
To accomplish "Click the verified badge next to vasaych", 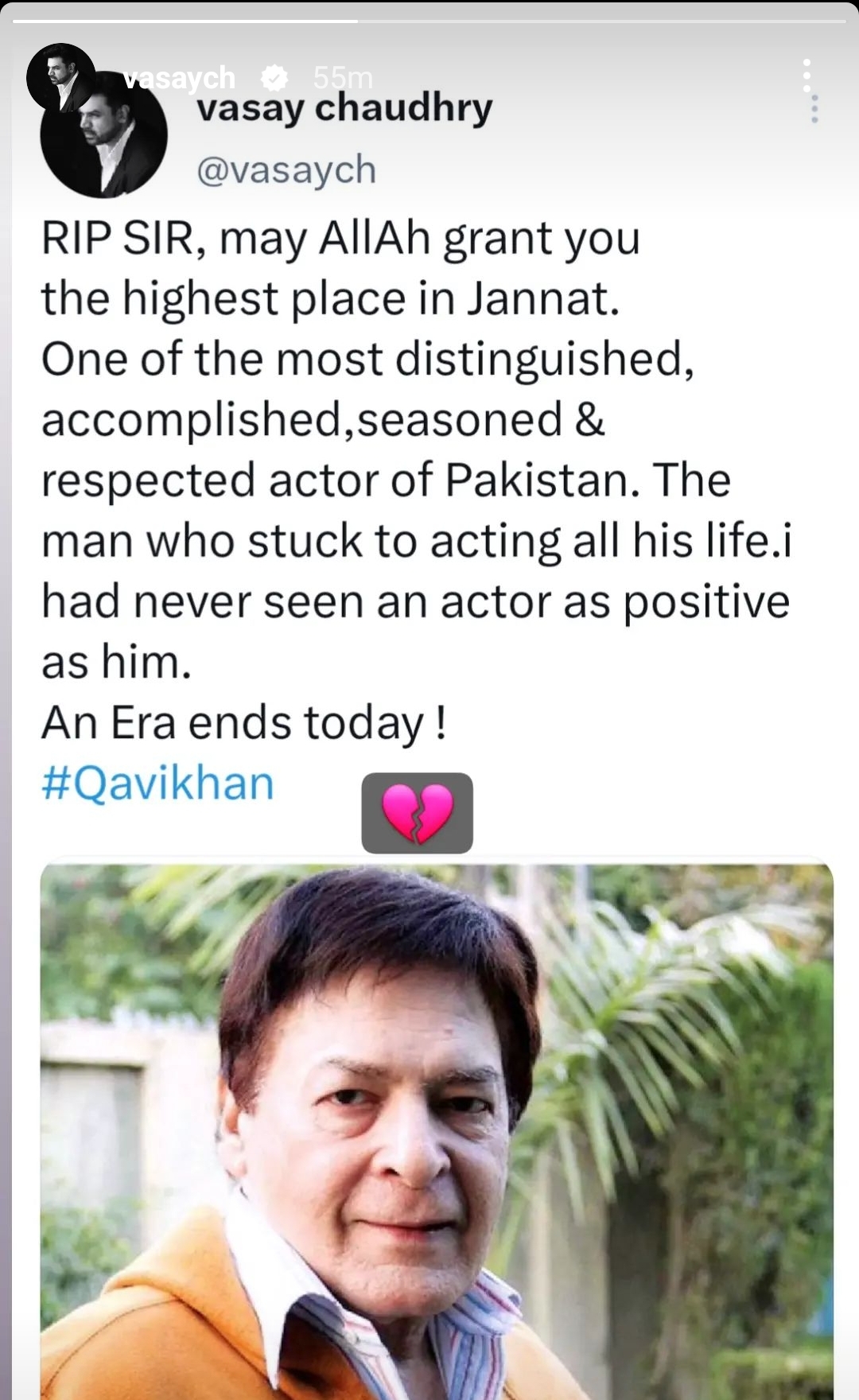I will coord(274,77).
